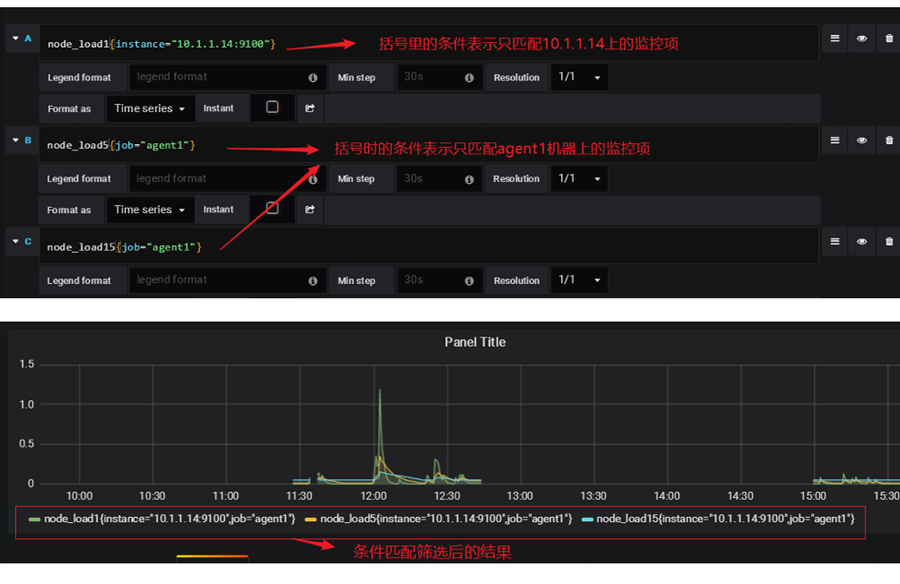This screenshot has height=584, width=900.
Task: Delete query A using the trash icon
Action: pyautogui.click(x=889, y=38)
